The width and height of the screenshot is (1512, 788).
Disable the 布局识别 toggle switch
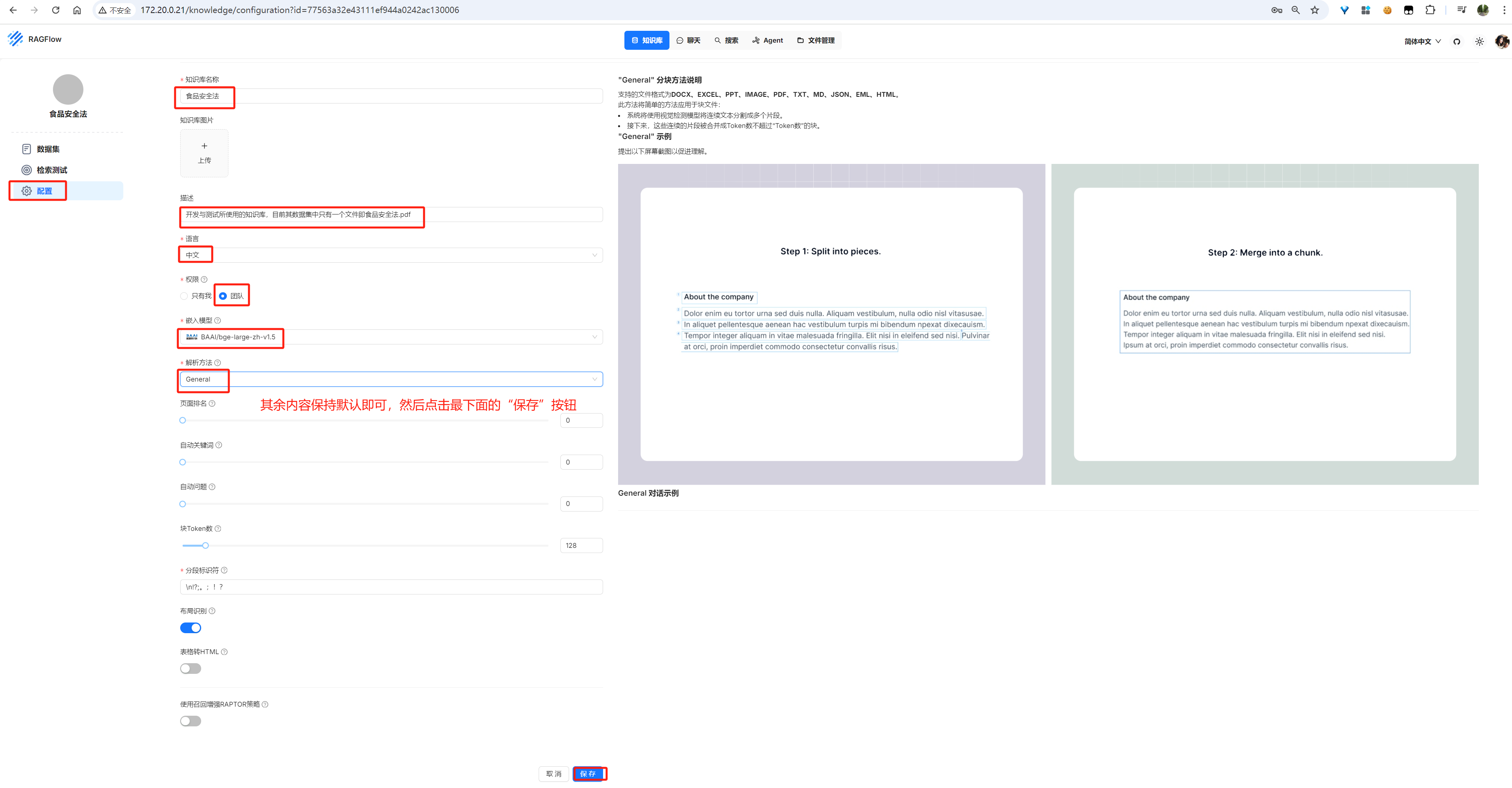click(190, 628)
